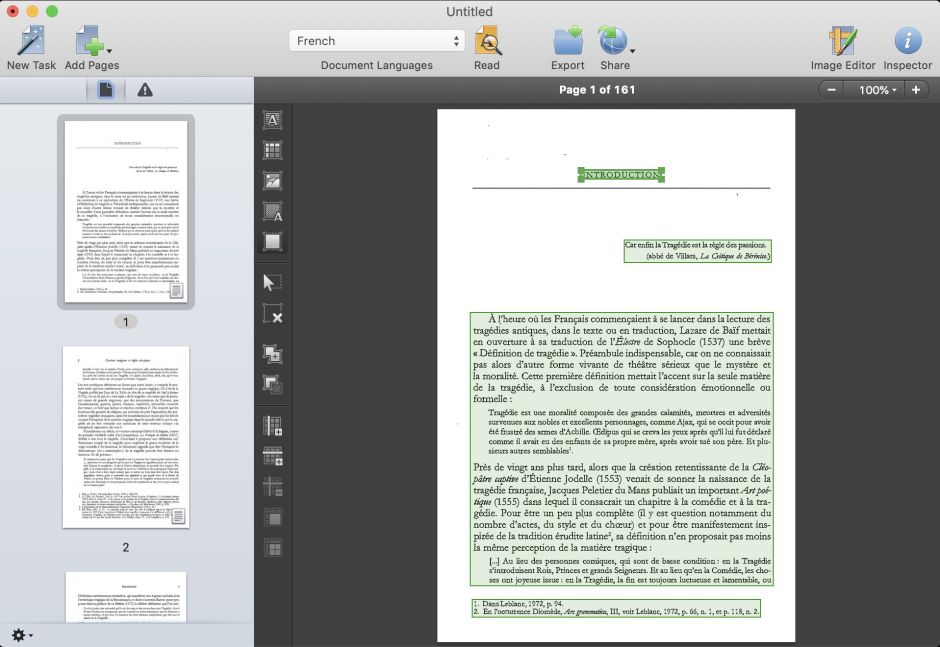
Task: Select the Draw Picture Area tool
Action: 272,181
